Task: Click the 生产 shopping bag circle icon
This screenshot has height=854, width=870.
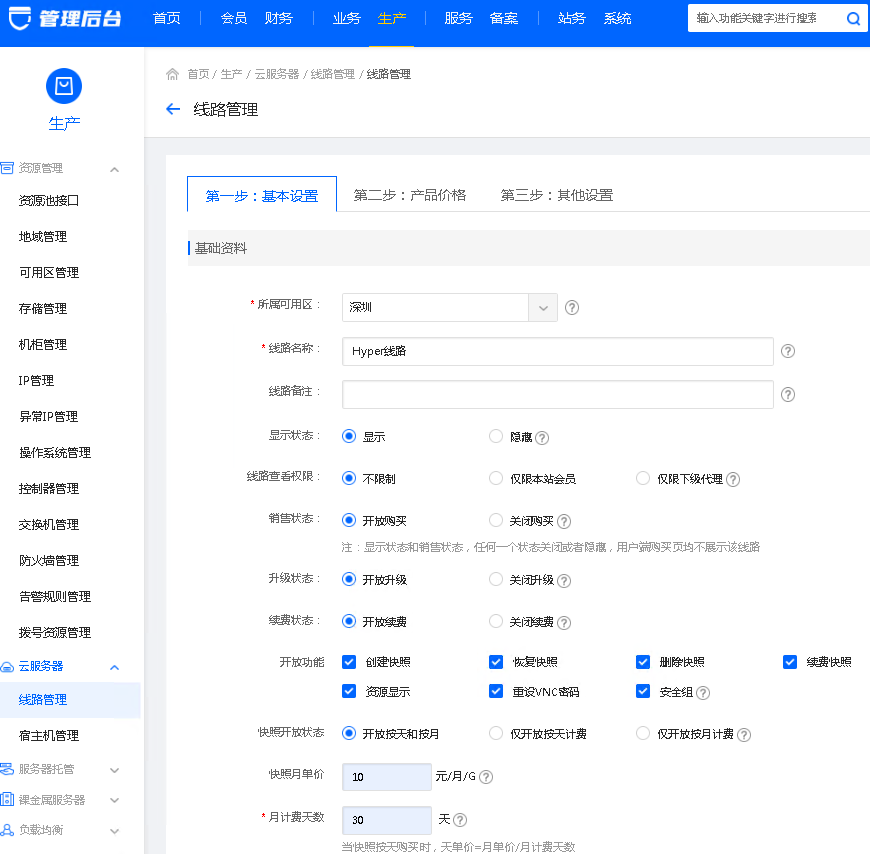Action: (x=64, y=86)
